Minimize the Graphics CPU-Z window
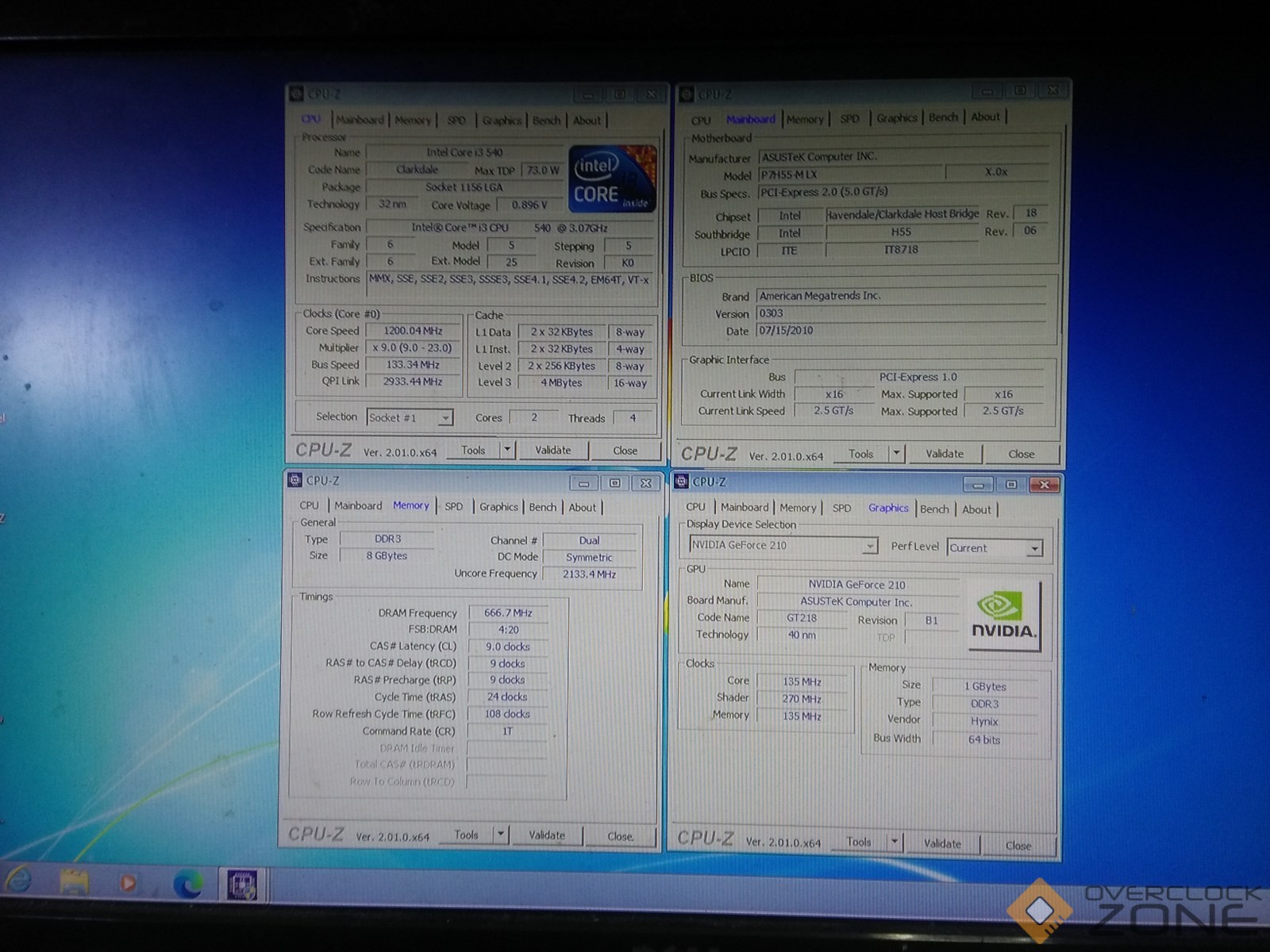The width and height of the screenshot is (1270, 952). click(978, 485)
